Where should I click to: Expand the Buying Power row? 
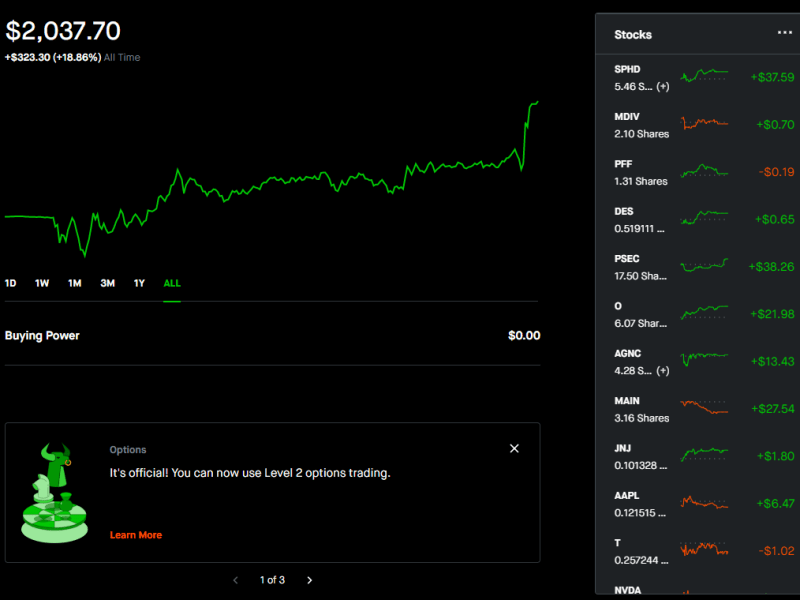tap(272, 336)
